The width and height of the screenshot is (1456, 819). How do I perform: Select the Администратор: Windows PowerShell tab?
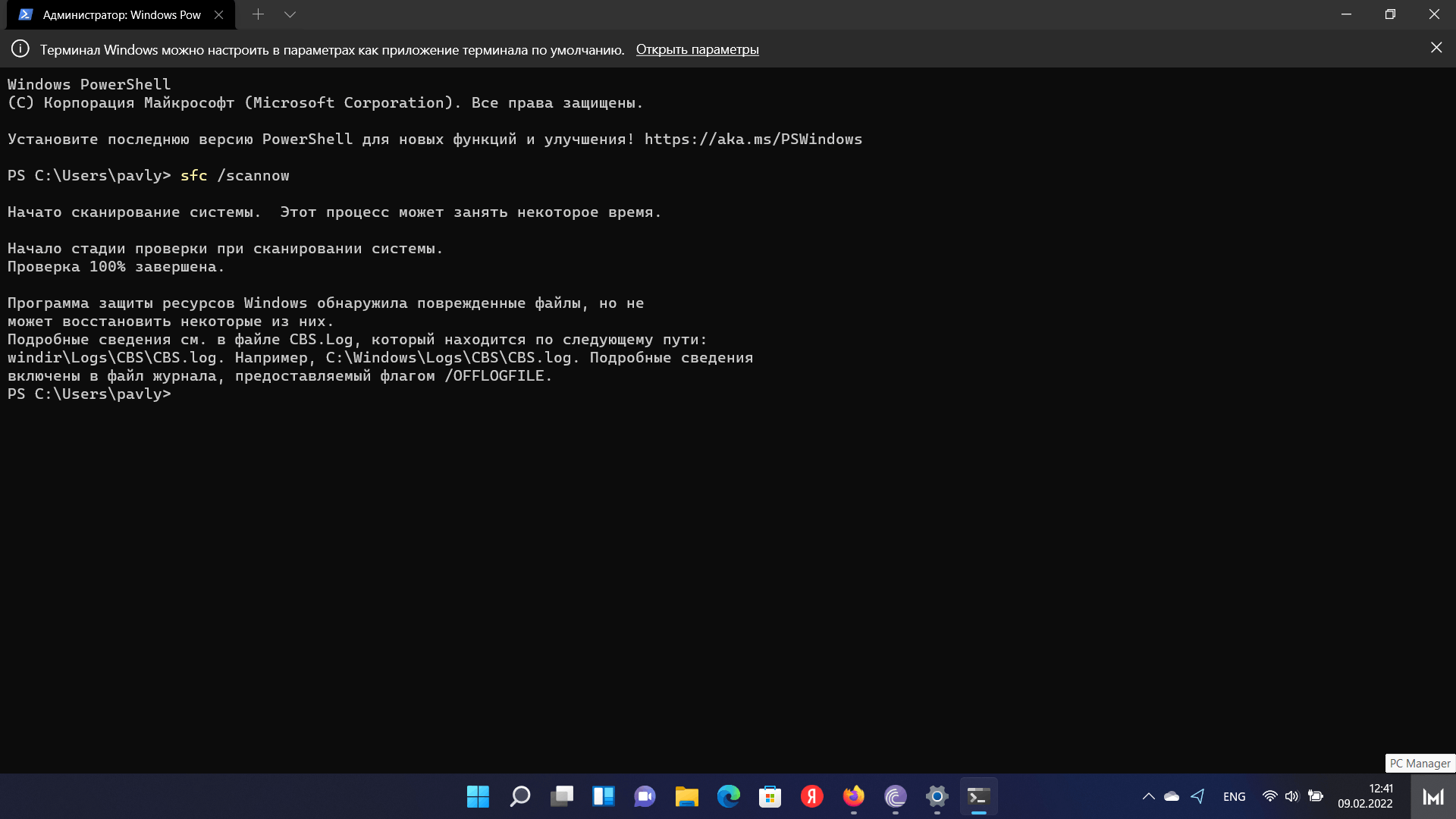click(121, 14)
